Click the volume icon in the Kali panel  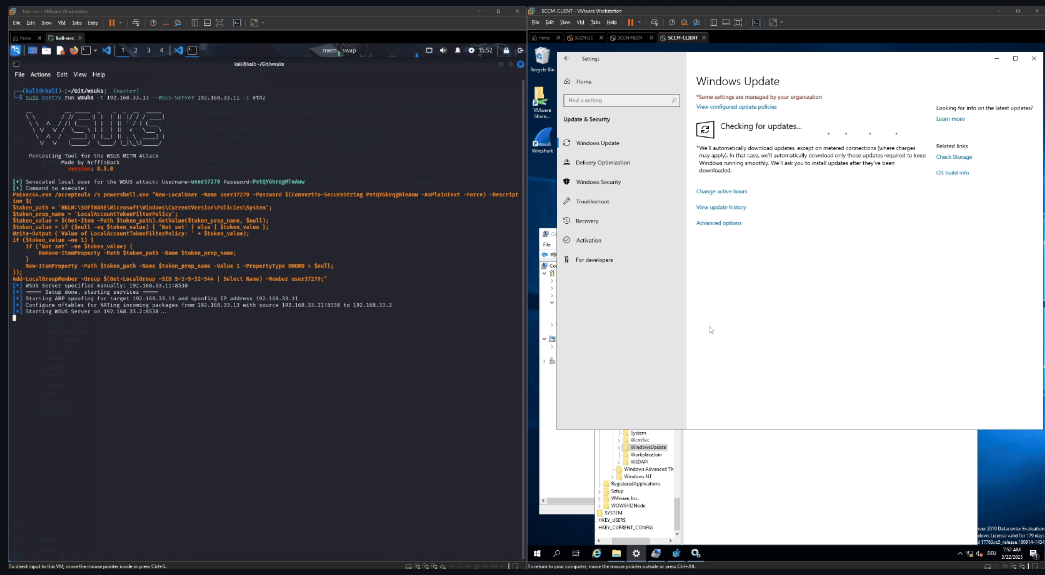point(444,50)
